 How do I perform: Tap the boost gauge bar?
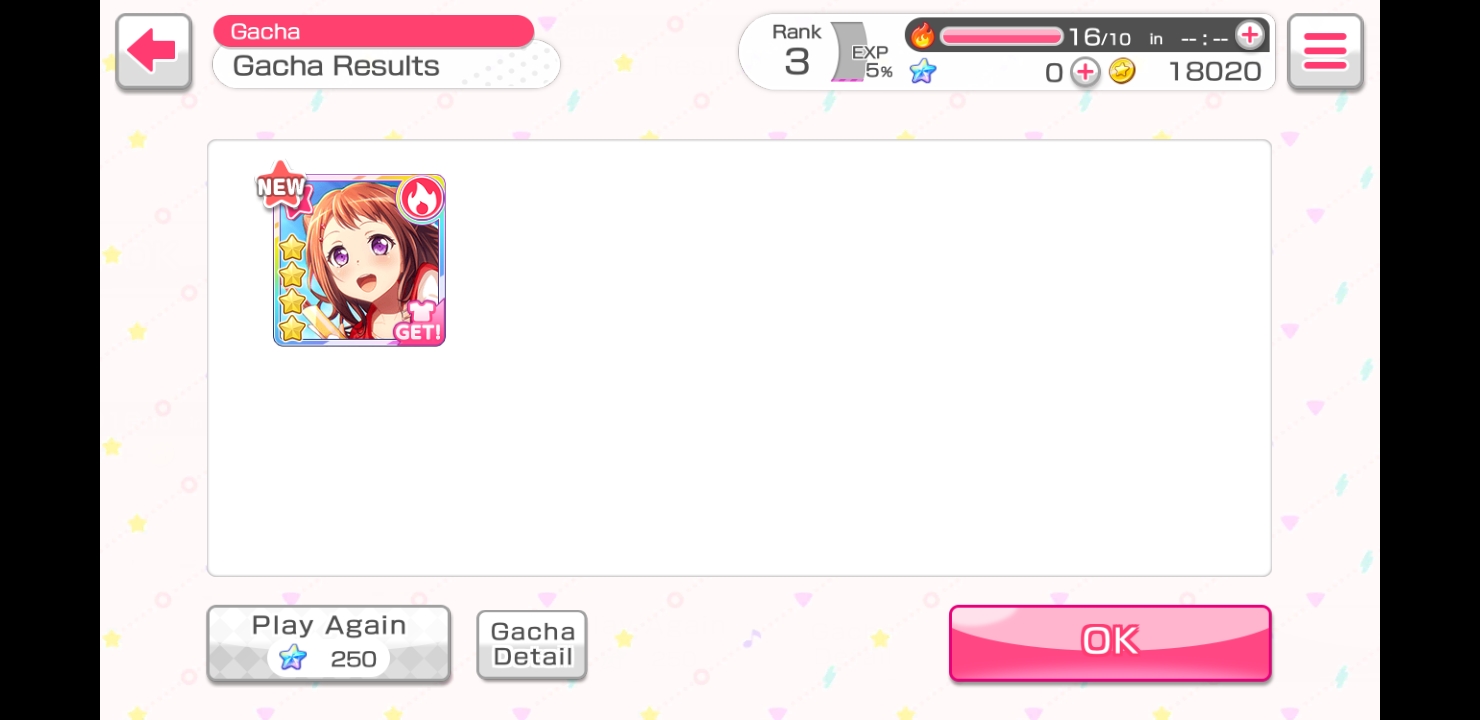(x=1001, y=37)
